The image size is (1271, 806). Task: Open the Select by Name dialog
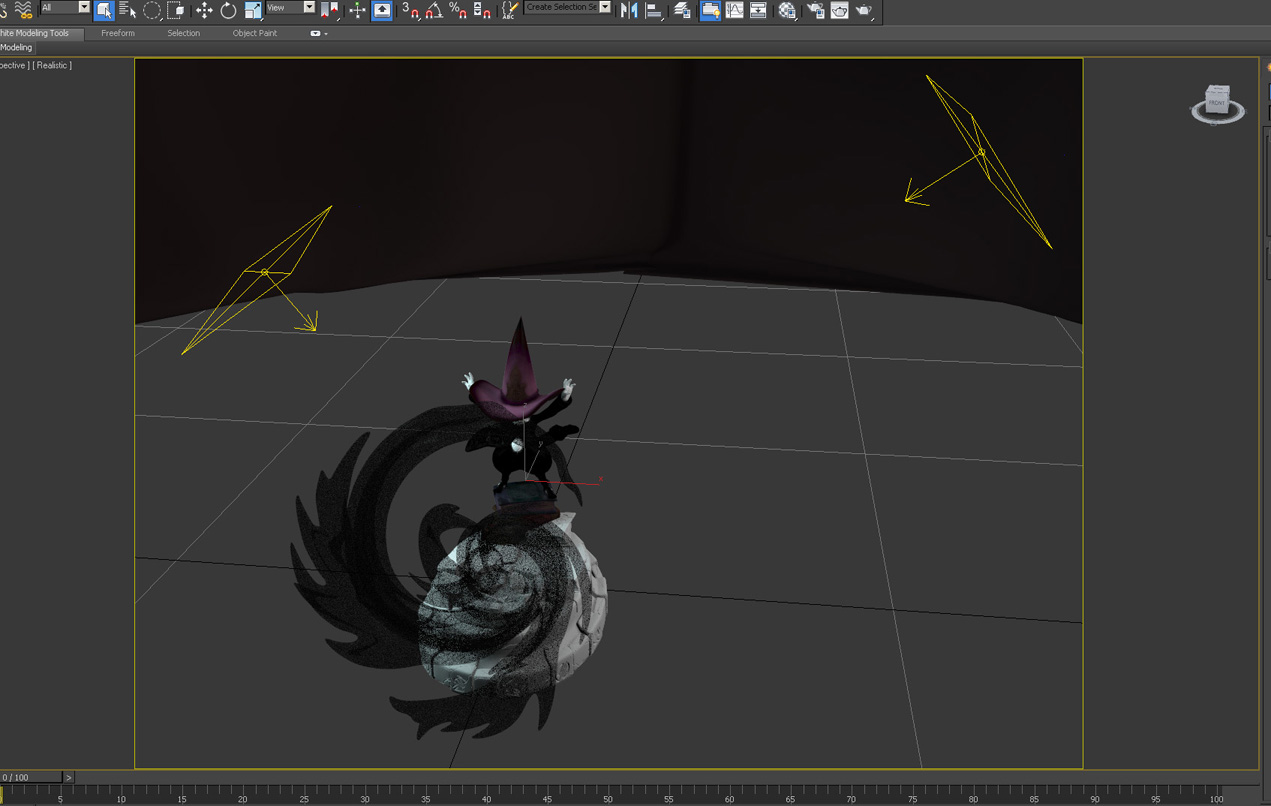point(127,10)
